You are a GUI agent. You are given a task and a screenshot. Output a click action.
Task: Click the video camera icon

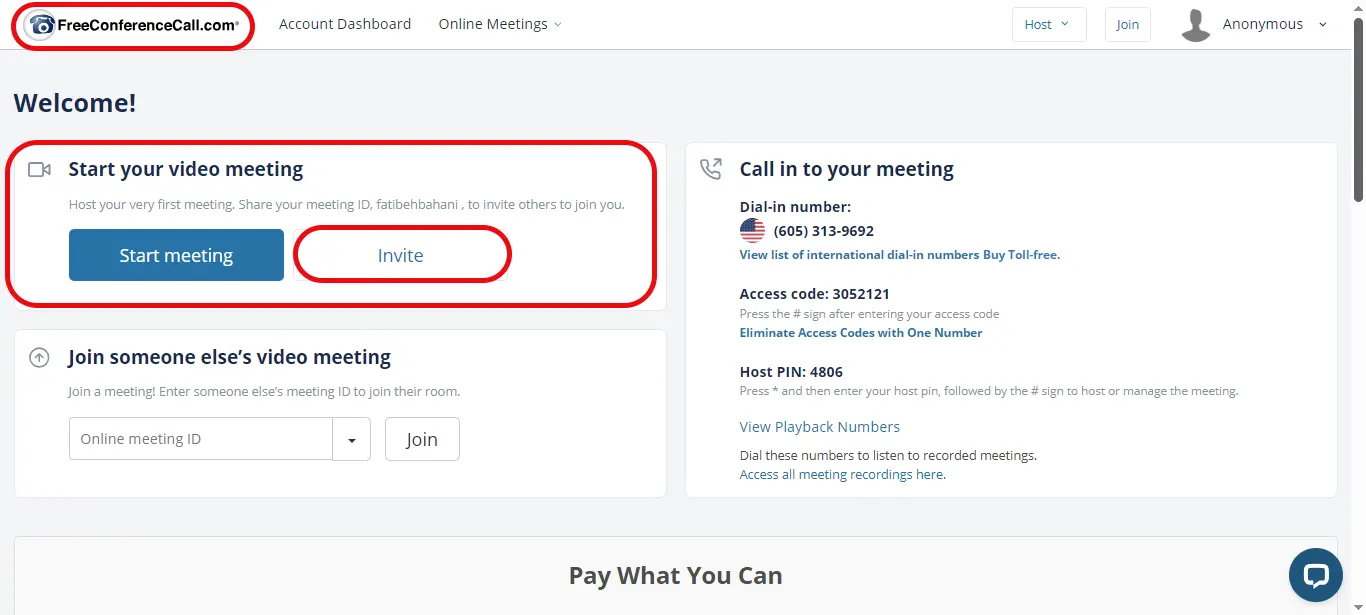39,170
